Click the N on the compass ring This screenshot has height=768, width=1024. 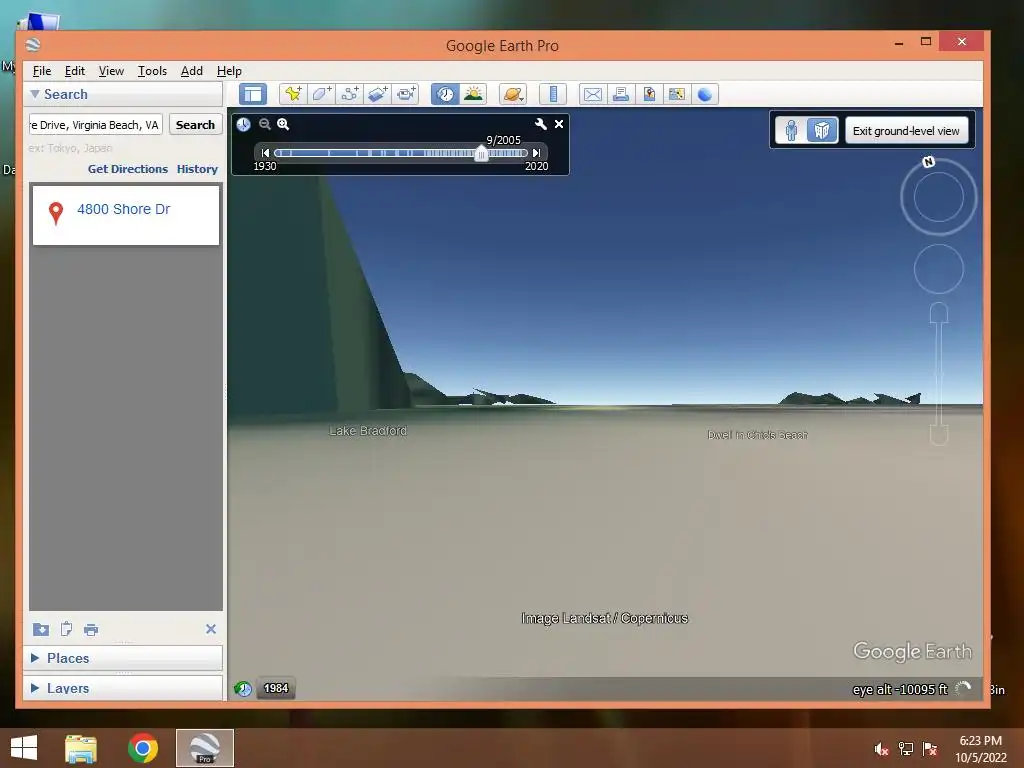pyautogui.click(x=929, y=162)
